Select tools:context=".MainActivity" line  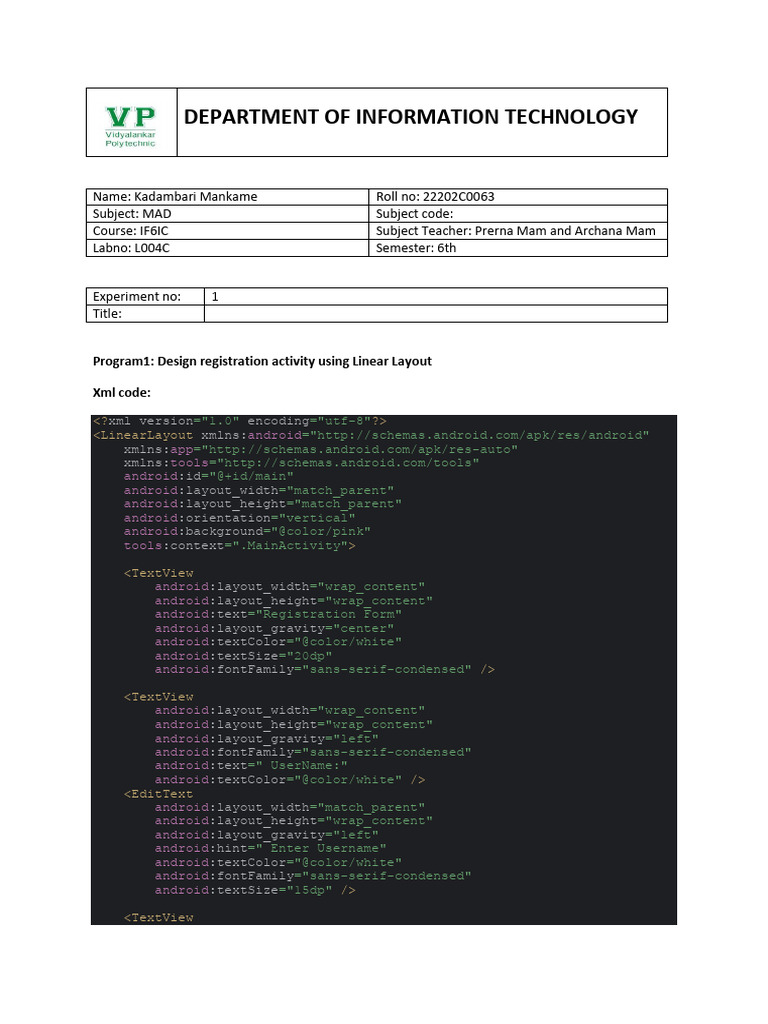coord(239,545)
